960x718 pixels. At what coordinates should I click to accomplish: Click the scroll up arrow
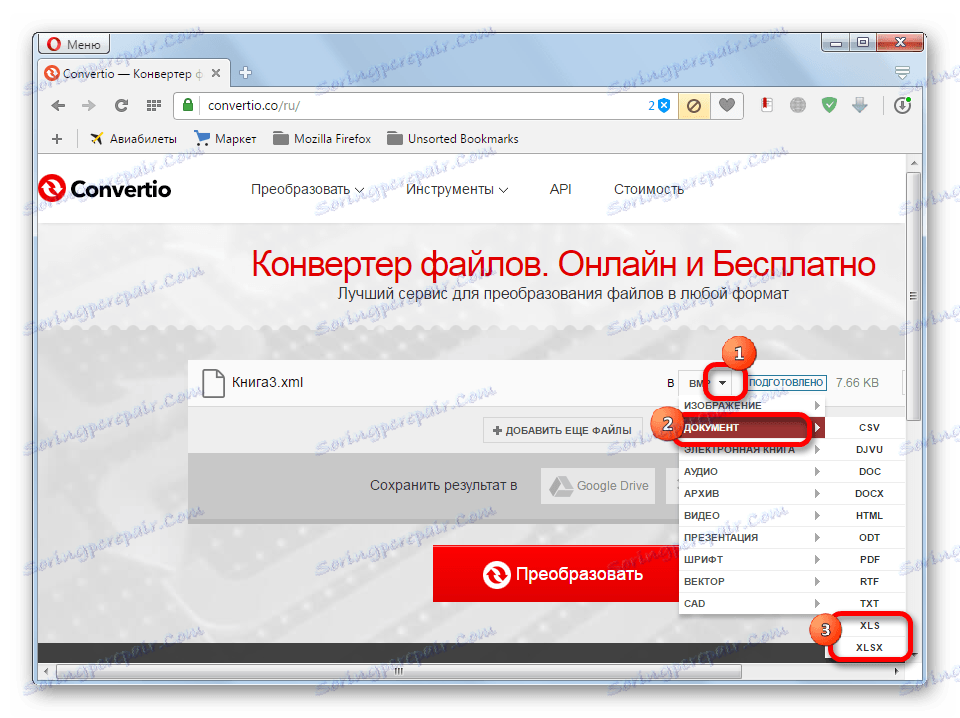(913, 163)
